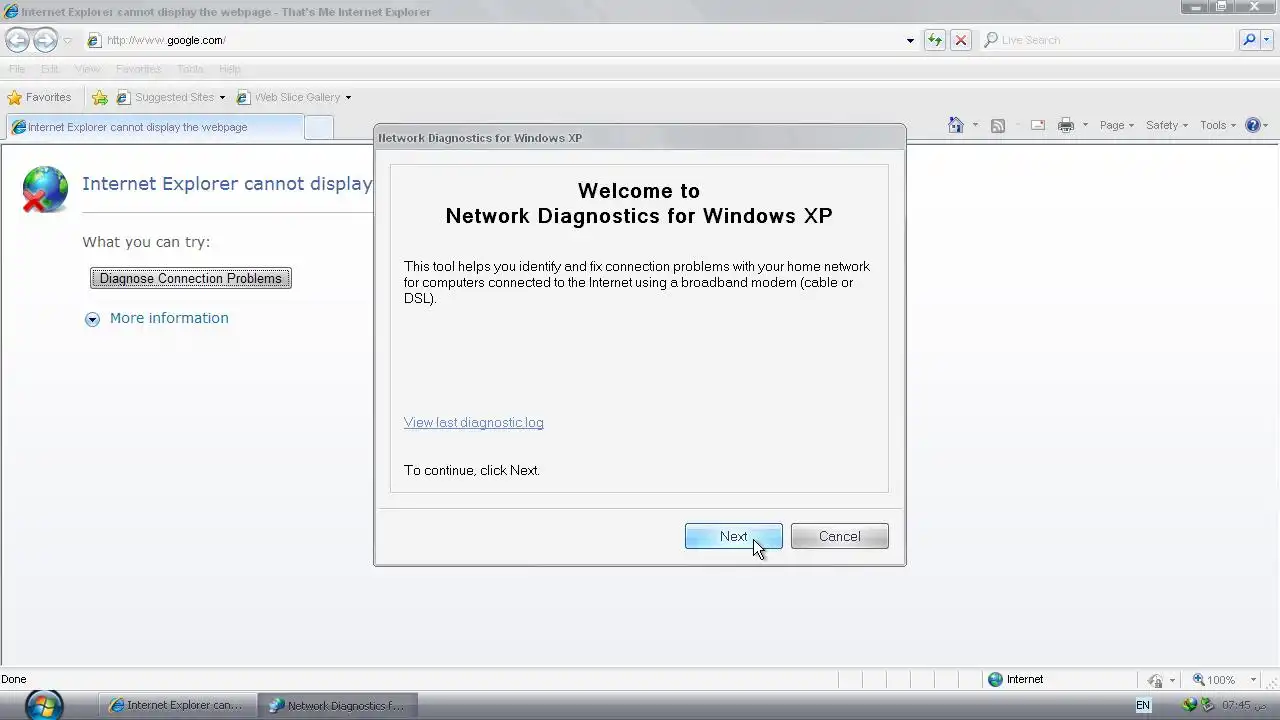Open the Favorites star button
Image resolution: width=1280 pixels, height=720 pixels.
[40, 97]
